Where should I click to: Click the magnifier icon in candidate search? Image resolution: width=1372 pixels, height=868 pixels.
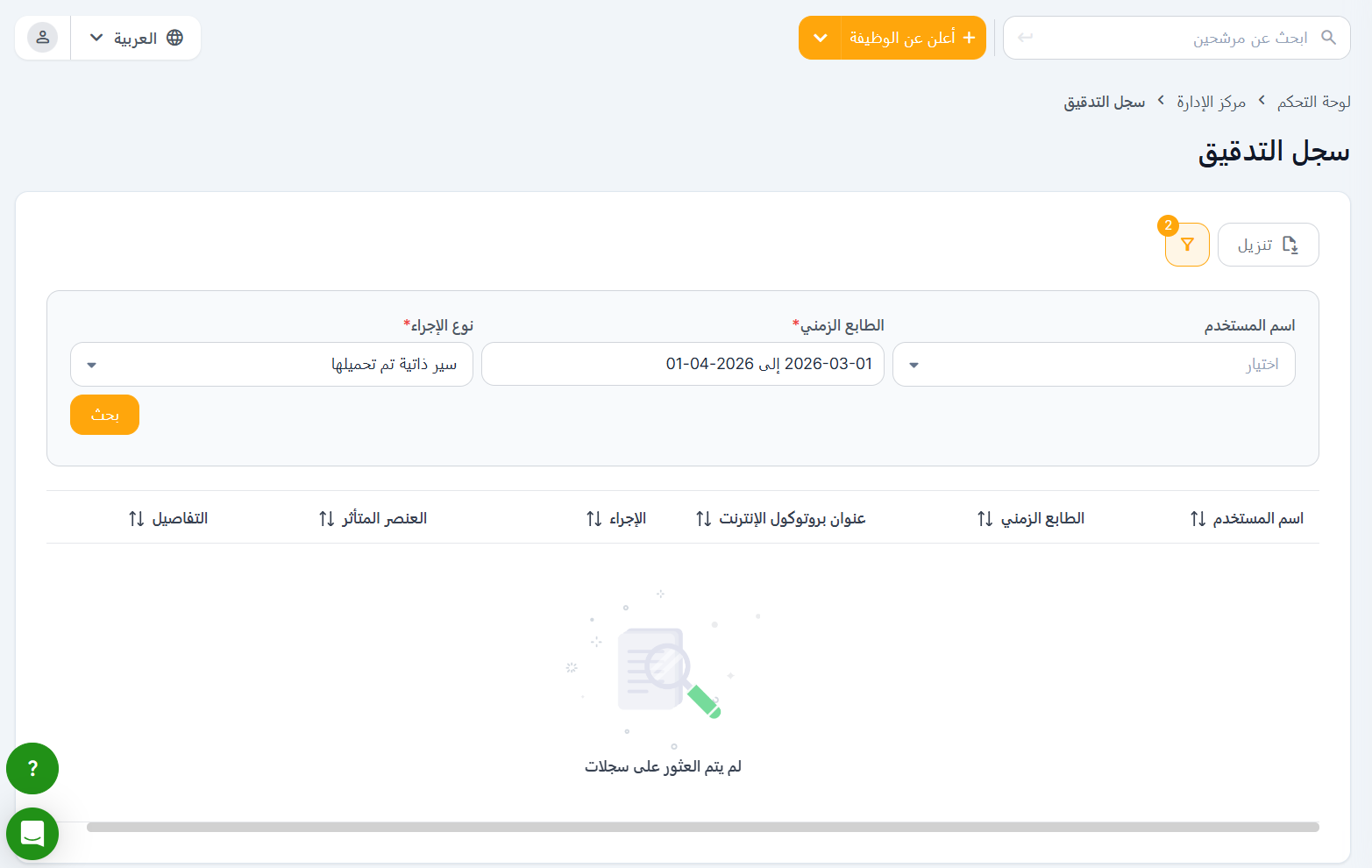[1328, 38]
